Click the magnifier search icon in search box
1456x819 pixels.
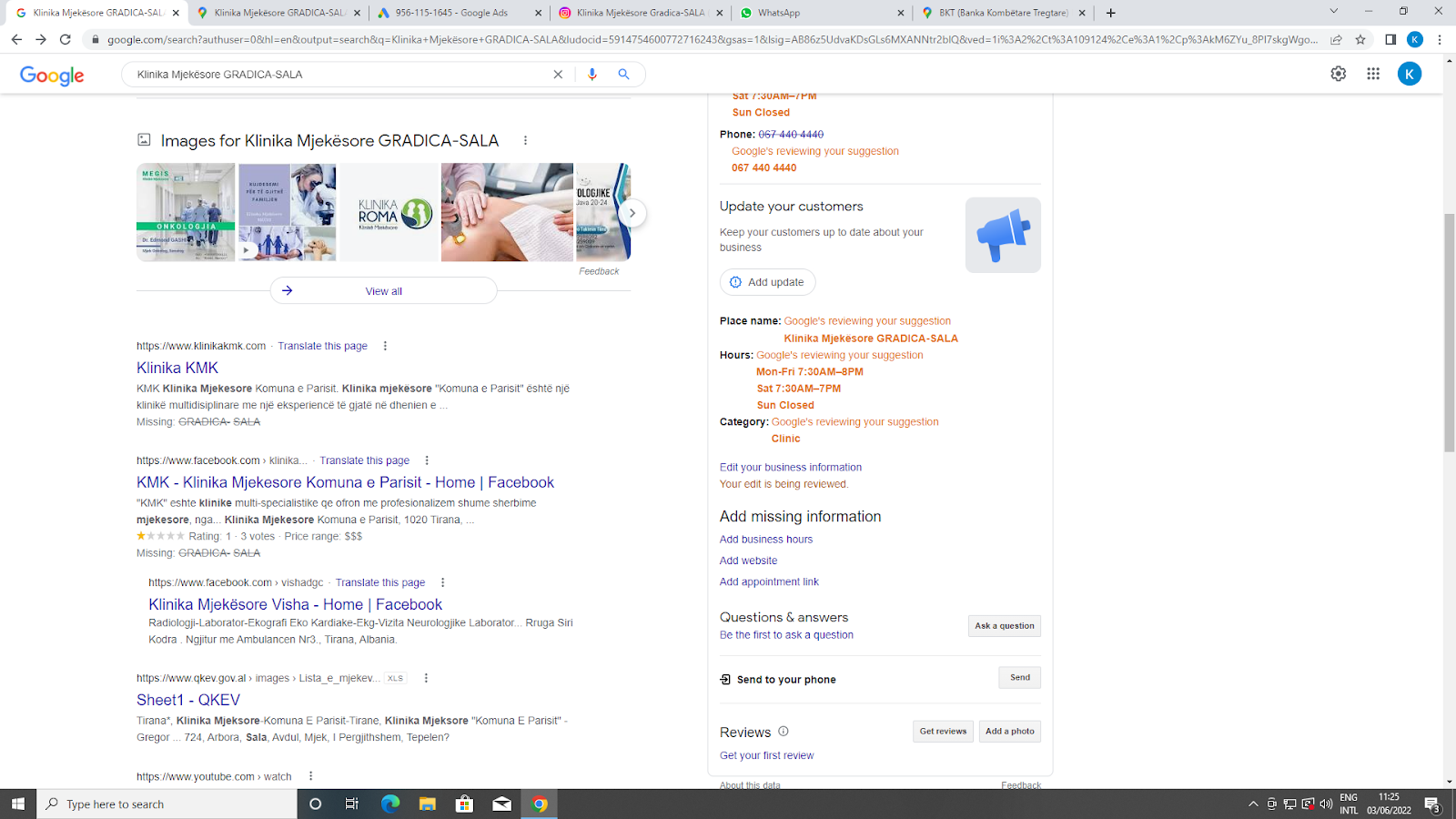pos(623,75)
